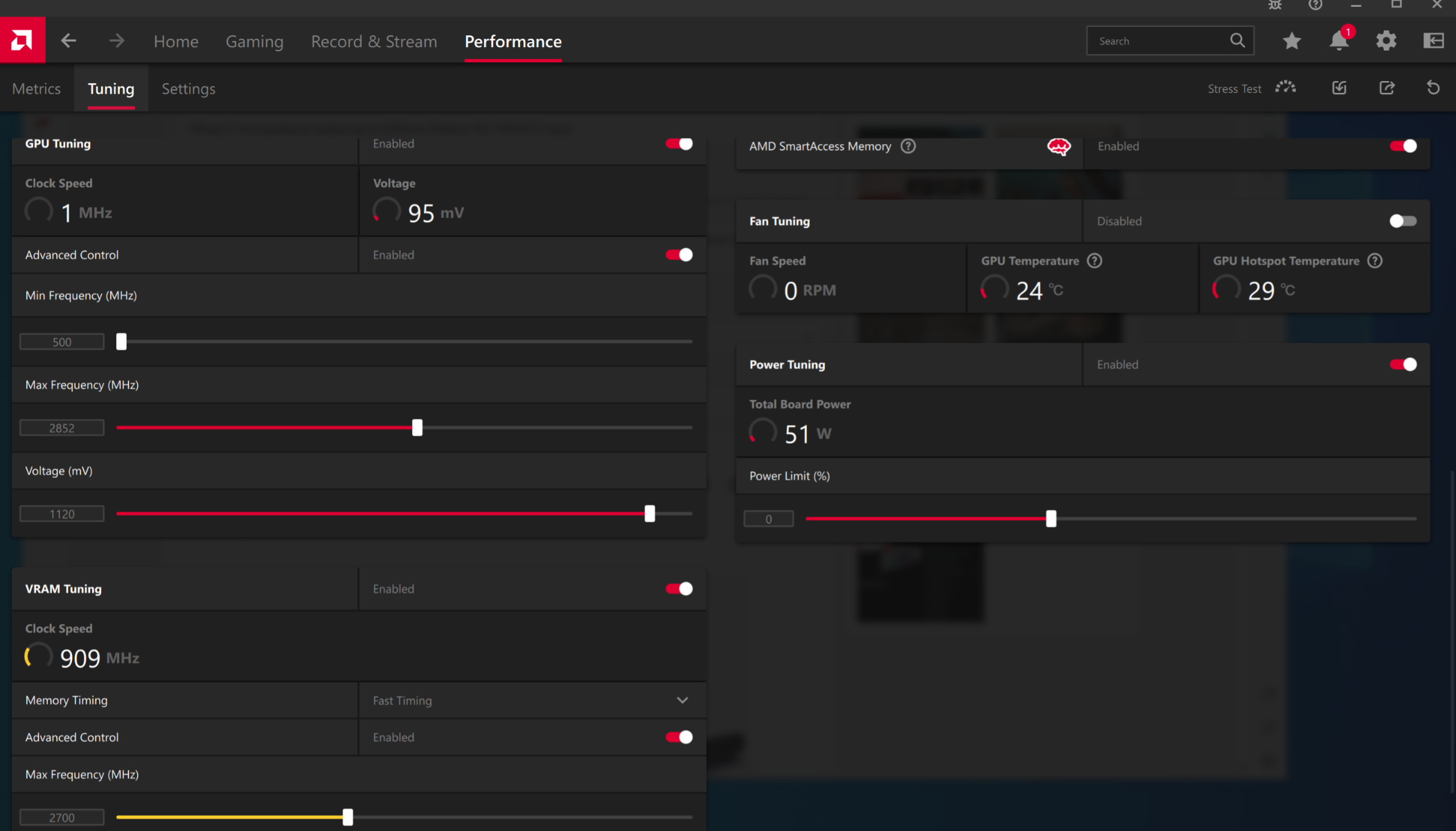Image resolution: width=1456 pixels, height=831 pixels.
Task: Click the reset tuning arrow icon
Action: 1433,88
